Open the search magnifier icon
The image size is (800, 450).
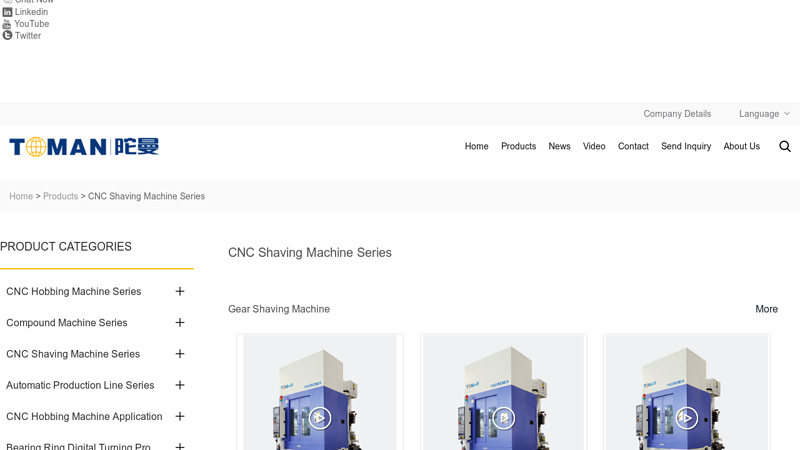pyautogui.click(x=785, y=146)
